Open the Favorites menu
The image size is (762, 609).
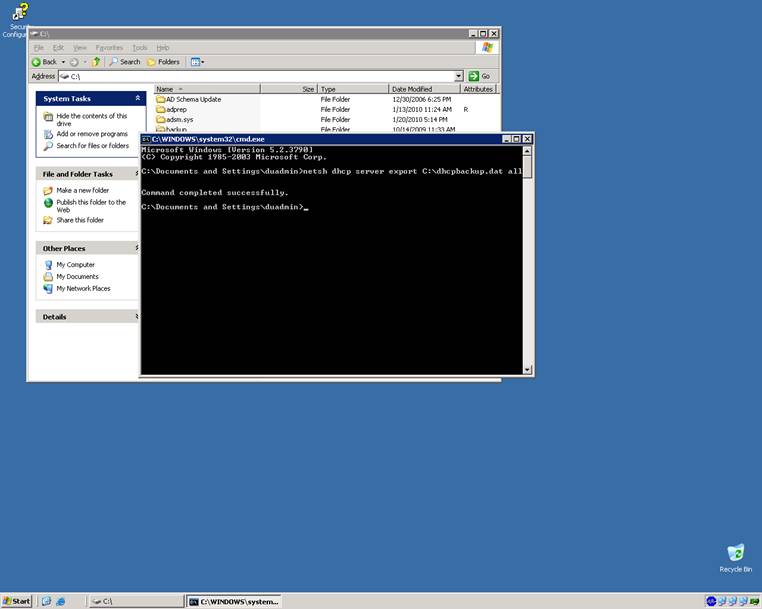109,47
